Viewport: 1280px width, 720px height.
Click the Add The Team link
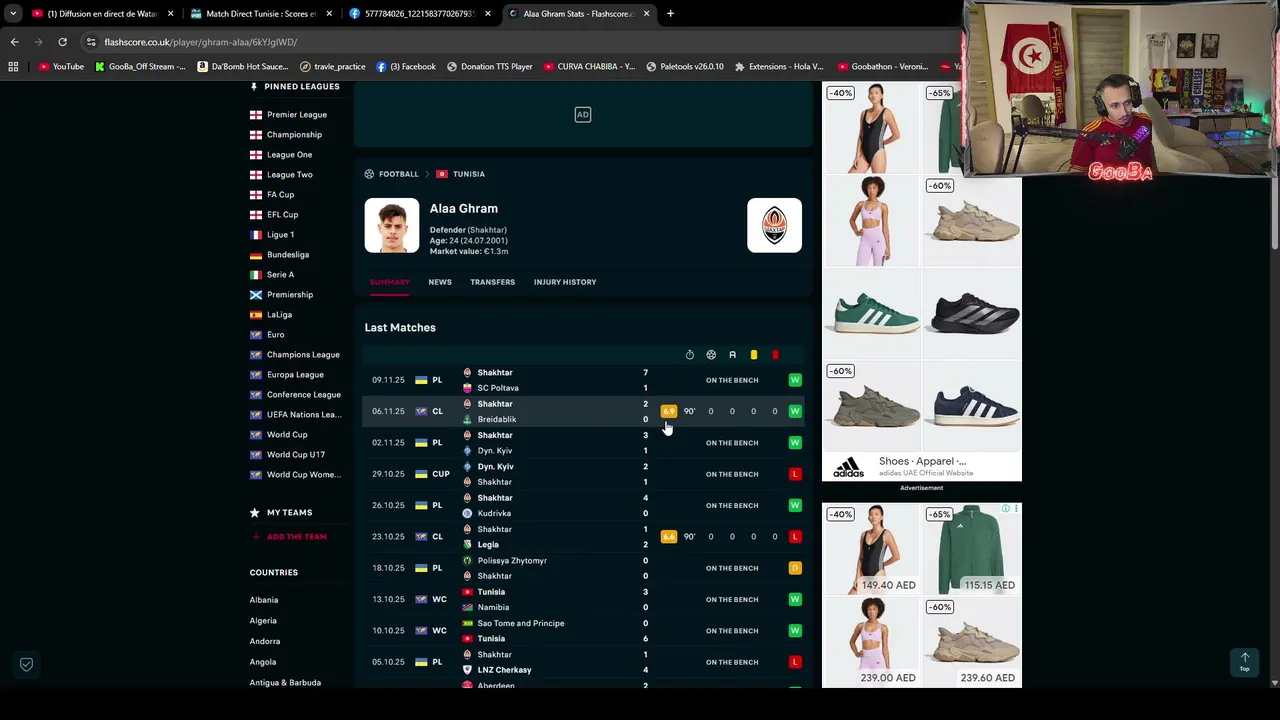[296, 537]
